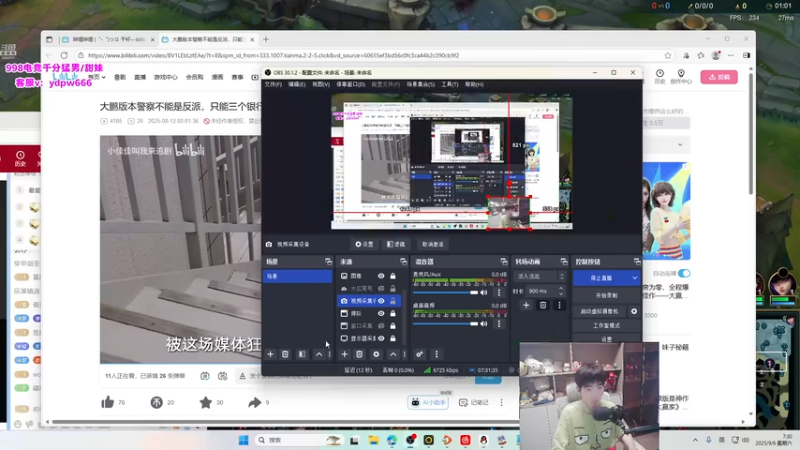
Task: Move scene up with Scenes panel arrow
Action: [x=319, y=354]
